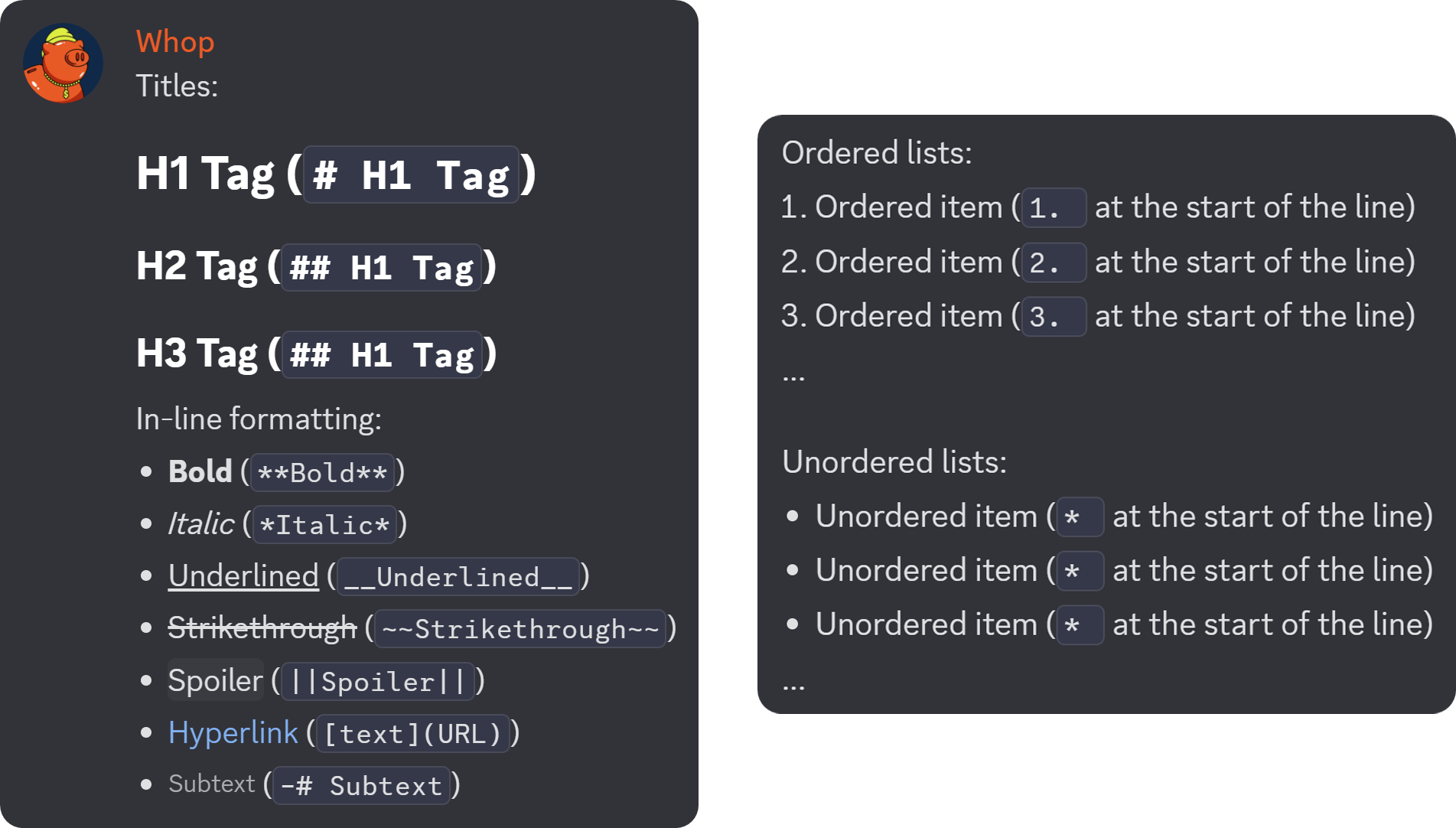Click the "# H1 Tag" code snippet
Image resolution: width=1456 pixels, height=828 pixels.
tap(411, 175)
